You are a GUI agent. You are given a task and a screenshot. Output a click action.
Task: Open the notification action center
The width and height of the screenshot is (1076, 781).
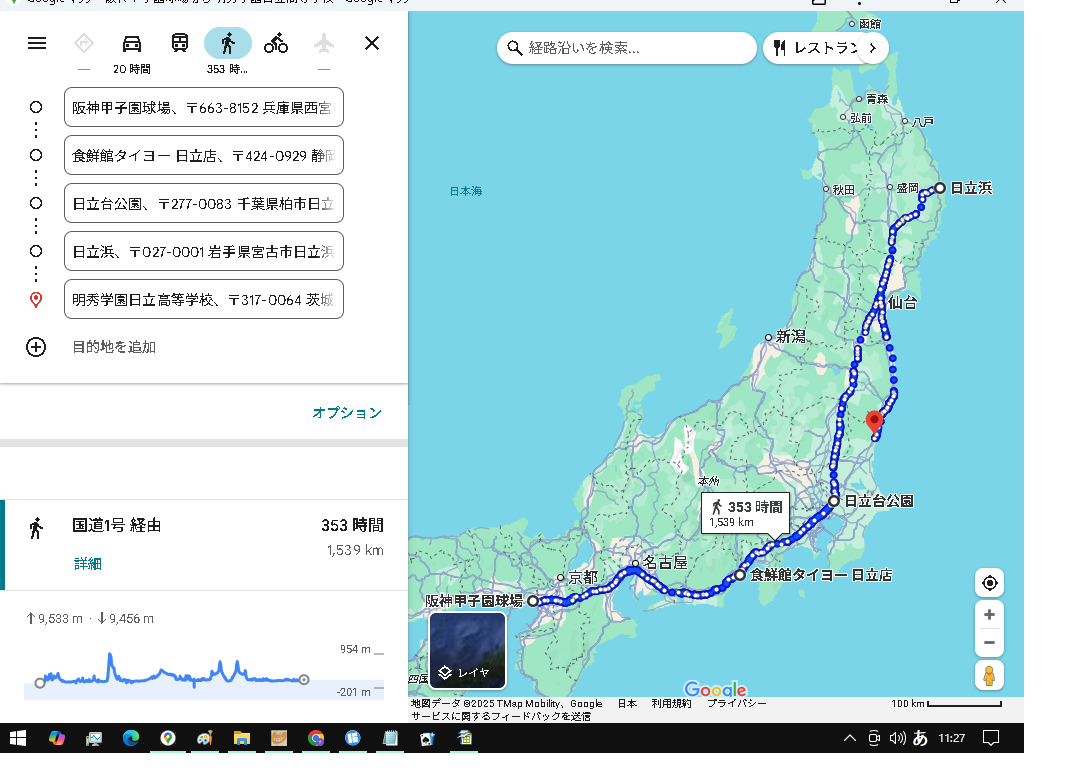point(990,738)
